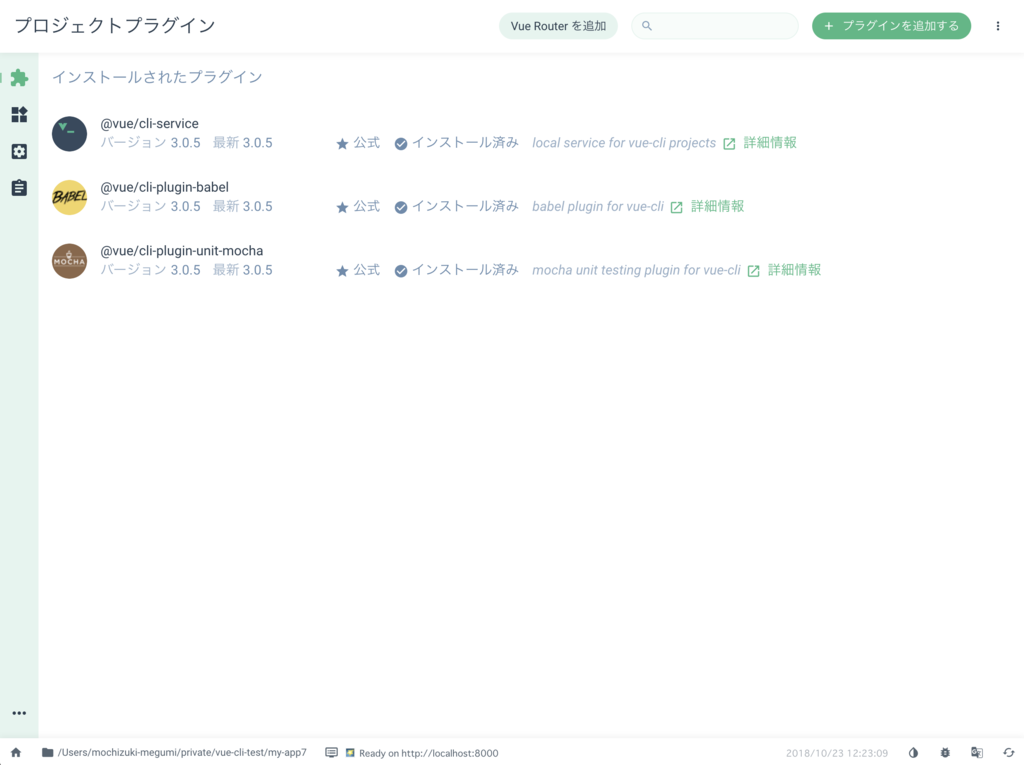This screenshot has height=765, width=1024.
Task: Click the 公式 star icon for unit-mocha
Action: [342, 270]
